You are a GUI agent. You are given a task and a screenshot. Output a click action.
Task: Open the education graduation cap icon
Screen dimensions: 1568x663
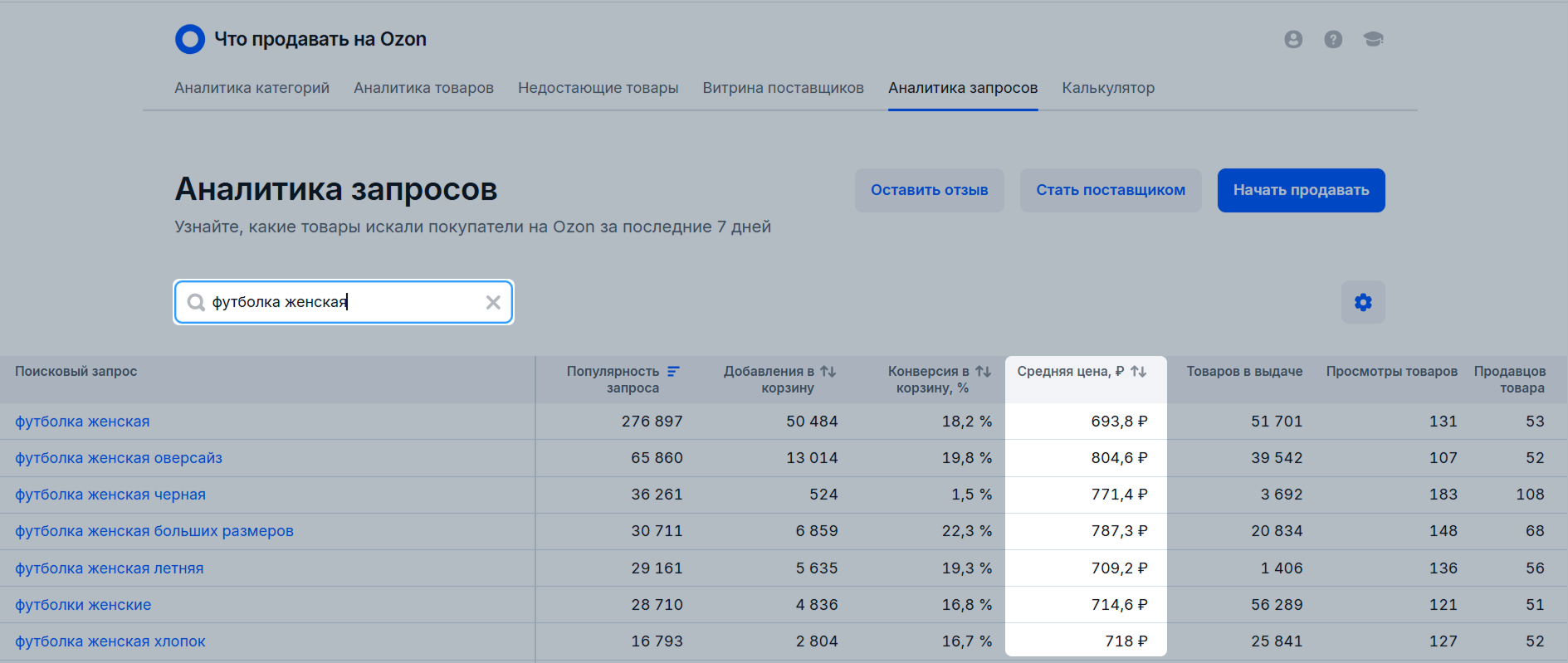1374,39
